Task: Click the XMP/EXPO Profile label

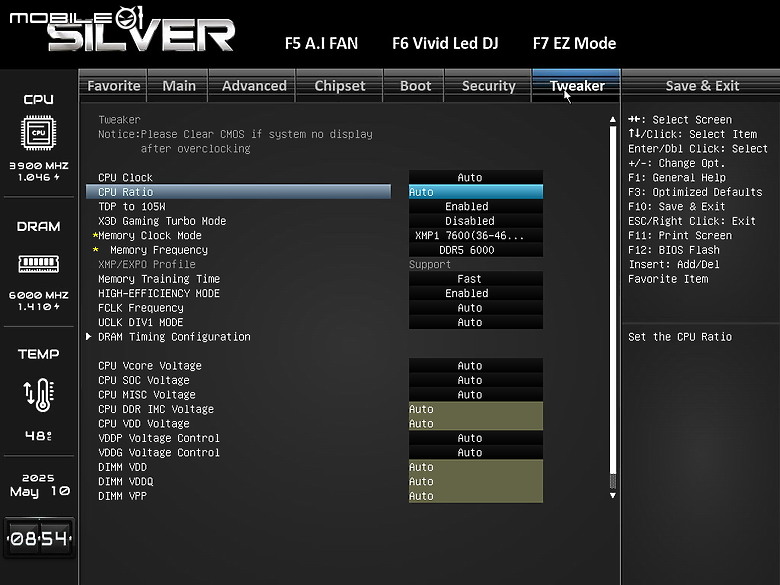Action: (147, 264)
